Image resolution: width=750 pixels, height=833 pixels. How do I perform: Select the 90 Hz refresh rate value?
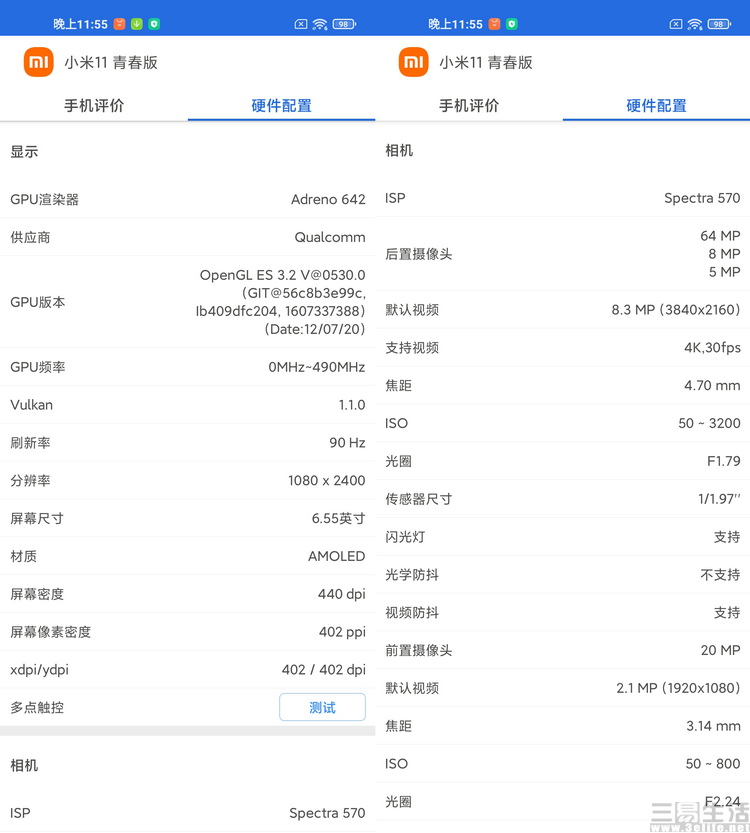pos(347,443)
